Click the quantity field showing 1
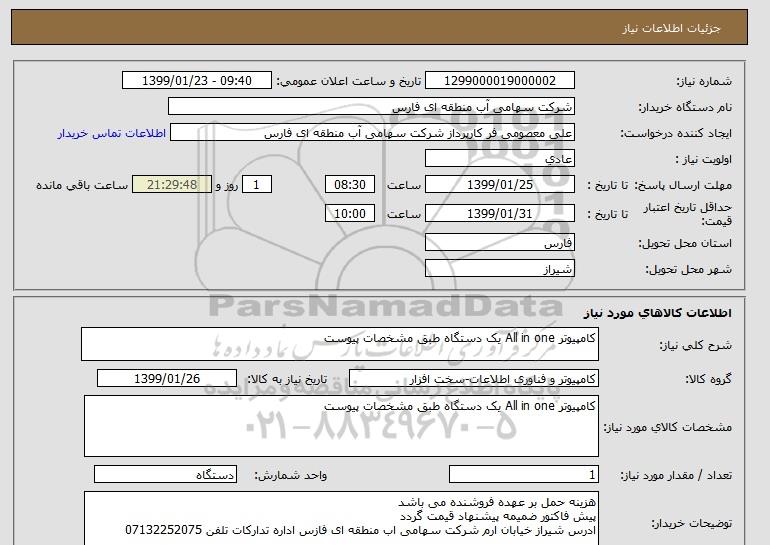Screen dimensions: 770x545 pyautogui.click(x=524, y=474)
